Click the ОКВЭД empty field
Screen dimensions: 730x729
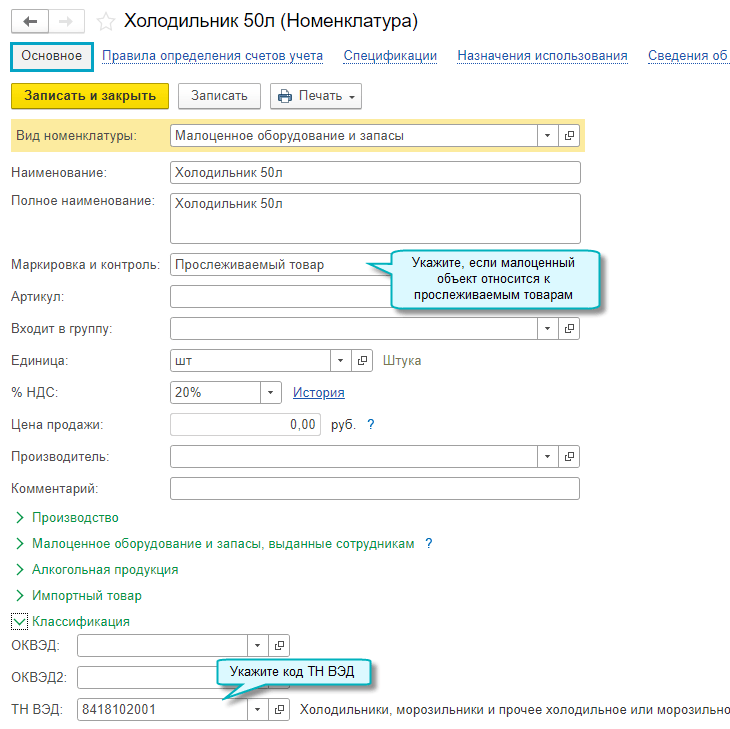(x=162, y=645)
